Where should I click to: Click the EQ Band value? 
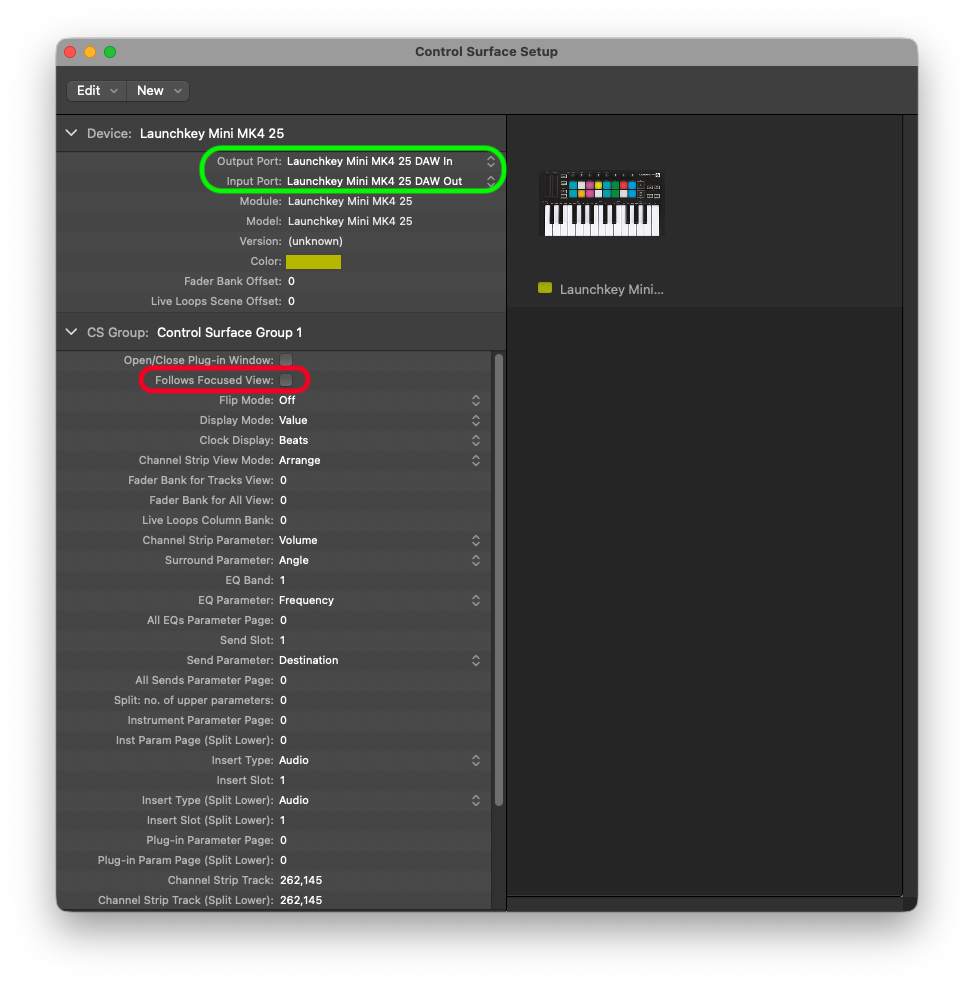pos(282,580)
